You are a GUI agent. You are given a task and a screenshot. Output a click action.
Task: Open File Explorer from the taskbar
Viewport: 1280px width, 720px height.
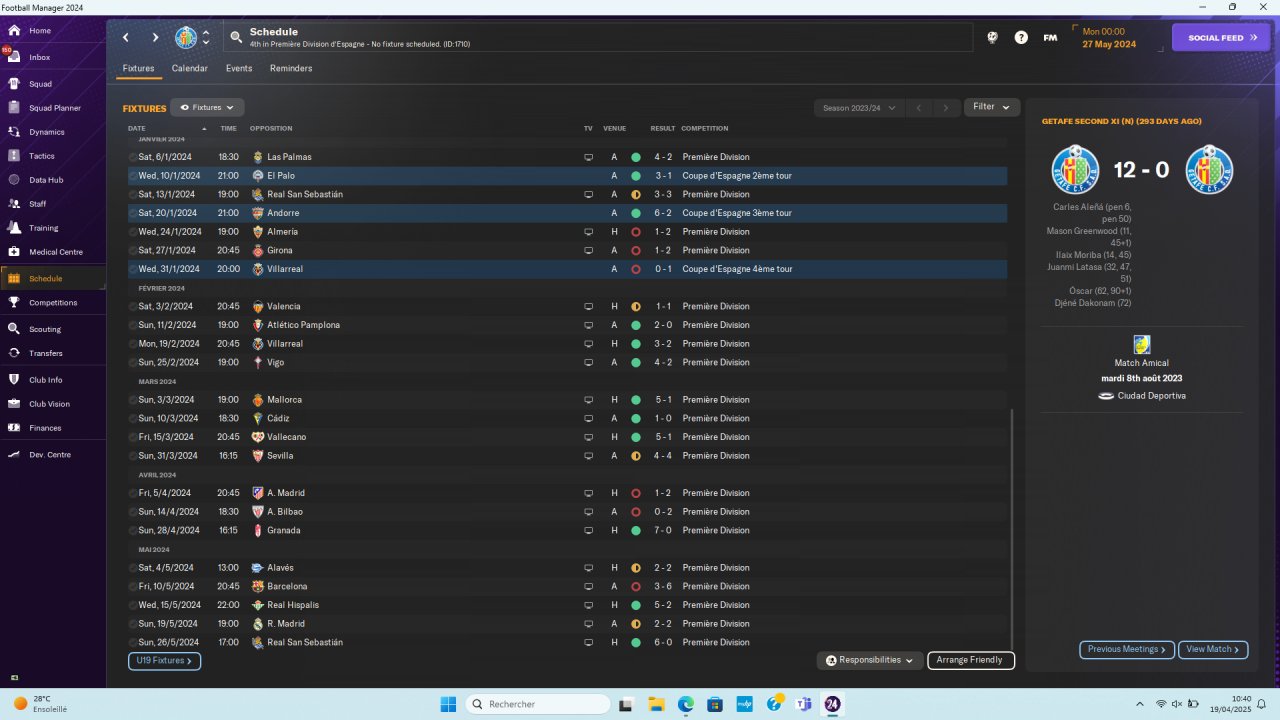657,704
